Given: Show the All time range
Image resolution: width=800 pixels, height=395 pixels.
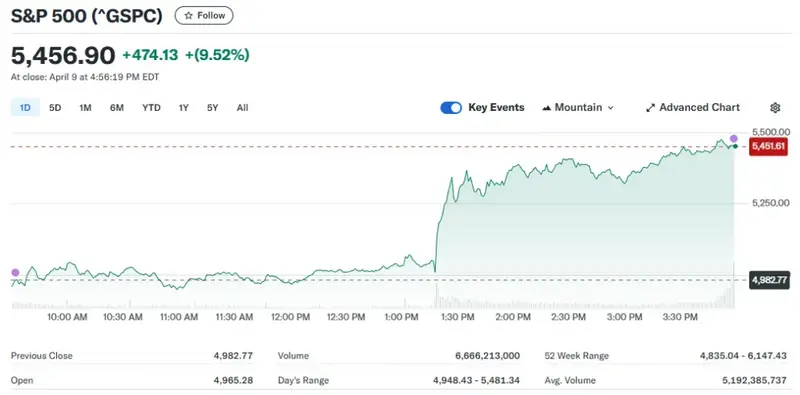Looking at the screenshot, I should (x=243, y=108).
